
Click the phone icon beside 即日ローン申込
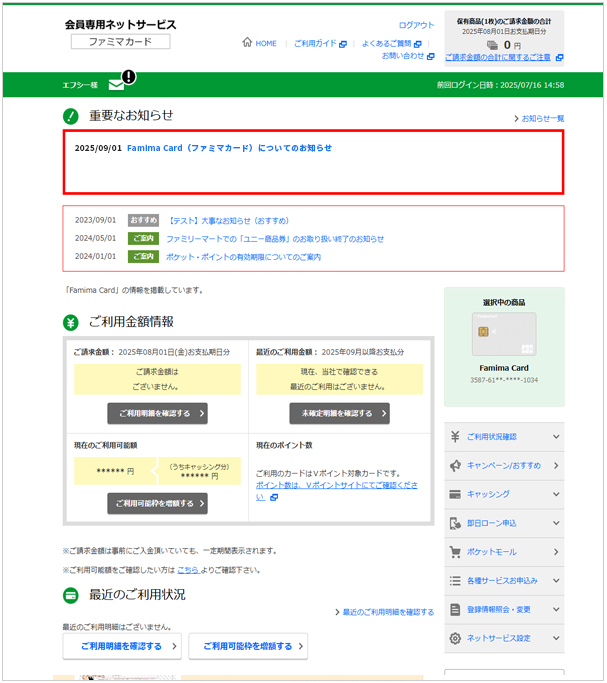click(455, 523)
